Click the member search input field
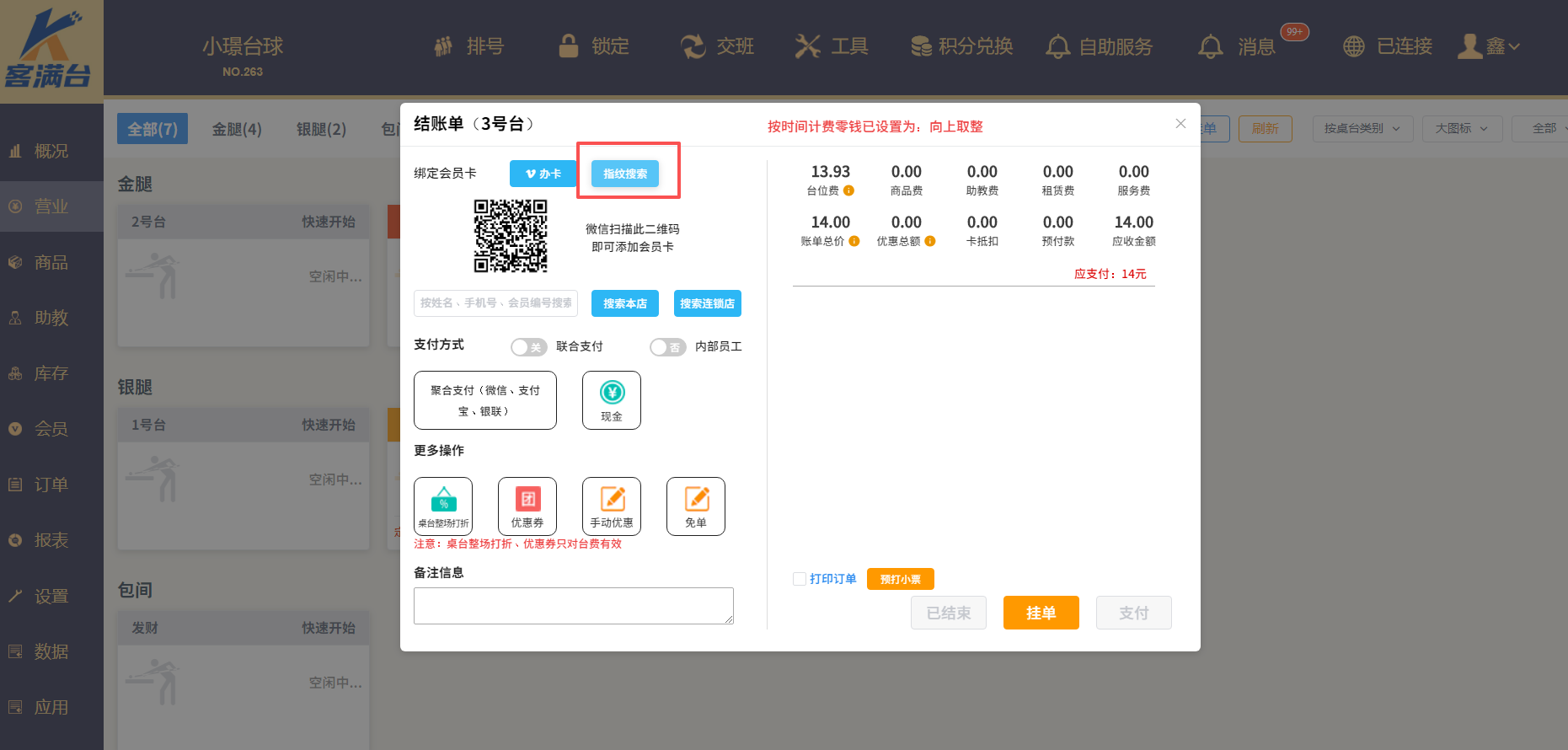Image resolution: width=1568 pixels, height=750 pixels. click(495, 303)
